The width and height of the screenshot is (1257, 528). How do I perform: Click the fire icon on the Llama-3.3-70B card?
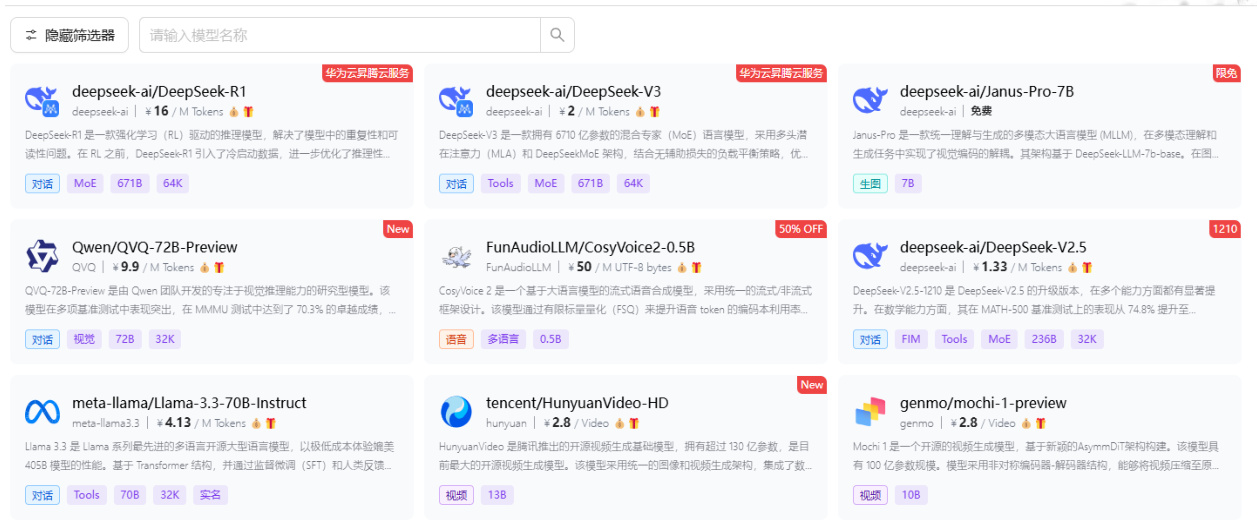[256, 423]
